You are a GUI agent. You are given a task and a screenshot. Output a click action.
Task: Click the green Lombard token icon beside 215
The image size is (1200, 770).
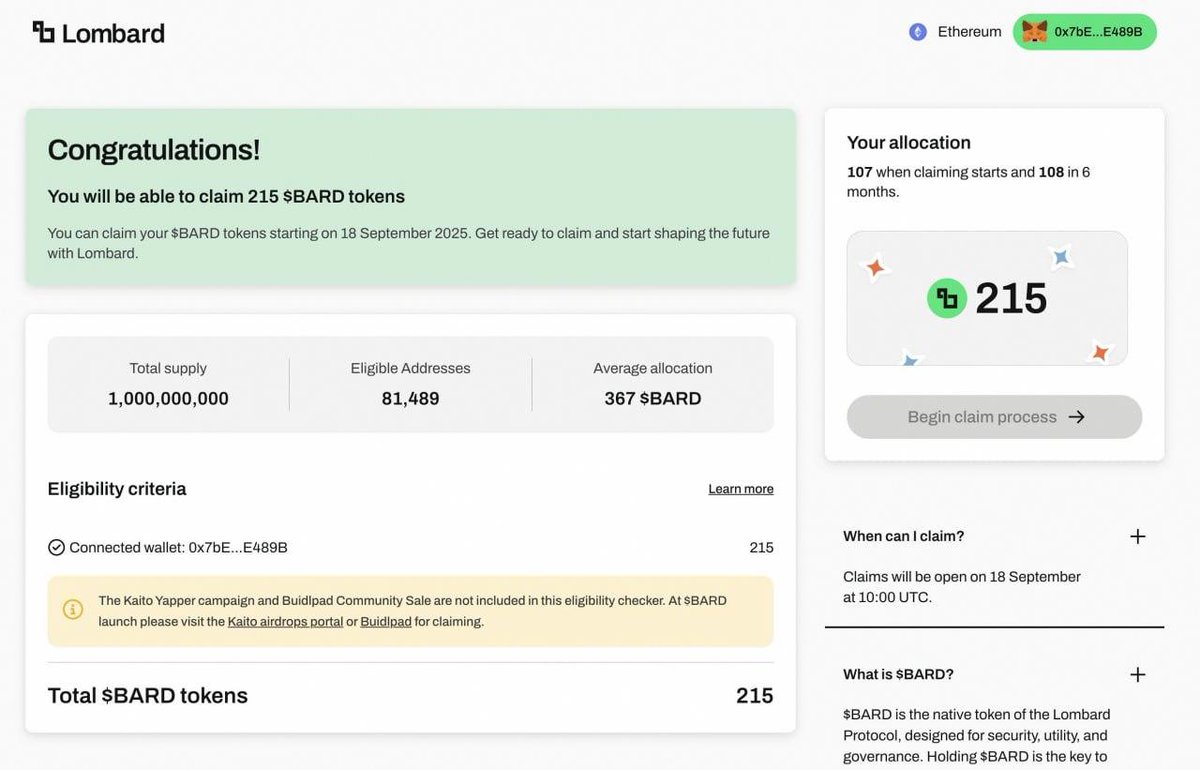(946, 298)
